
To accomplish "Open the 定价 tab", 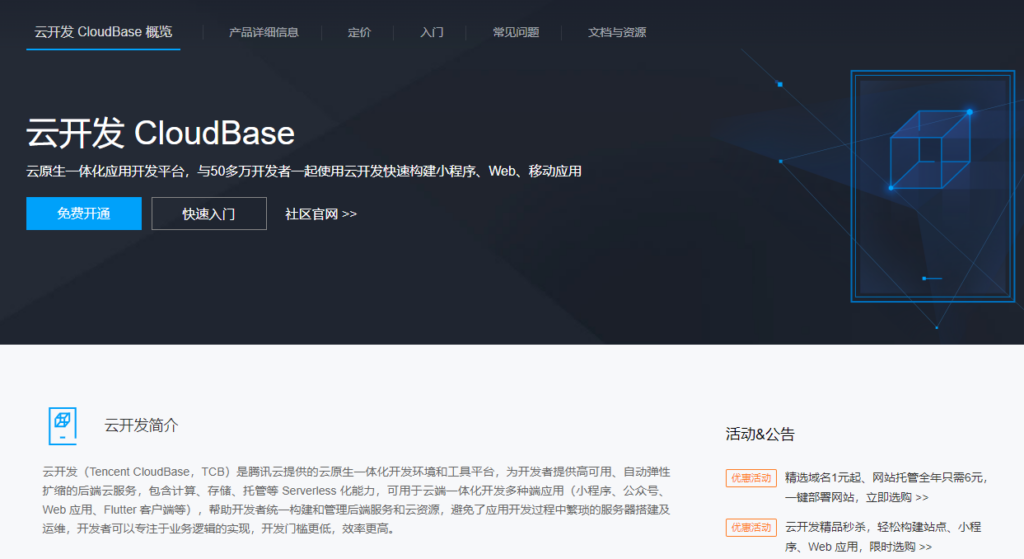I will (359, 32).
